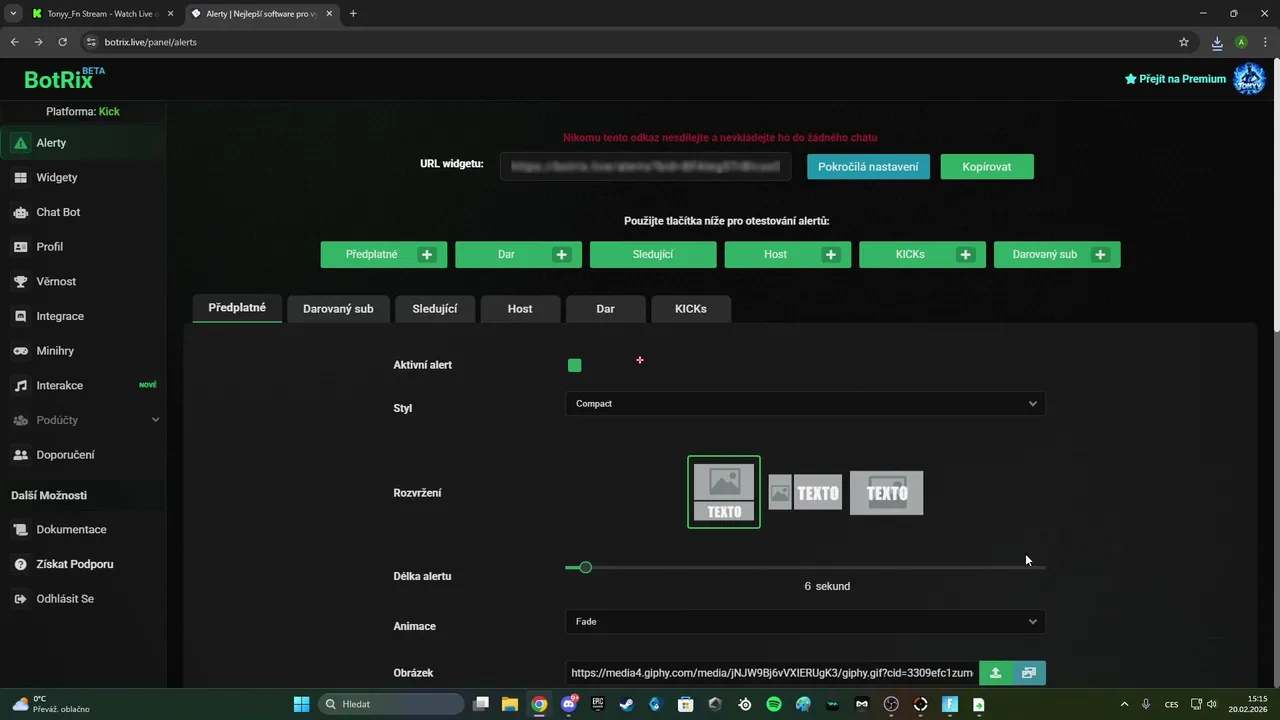This screenshot has width=1280, height=720.
Task: Go back with the browser back arrow
Action: tap(14, 42)
